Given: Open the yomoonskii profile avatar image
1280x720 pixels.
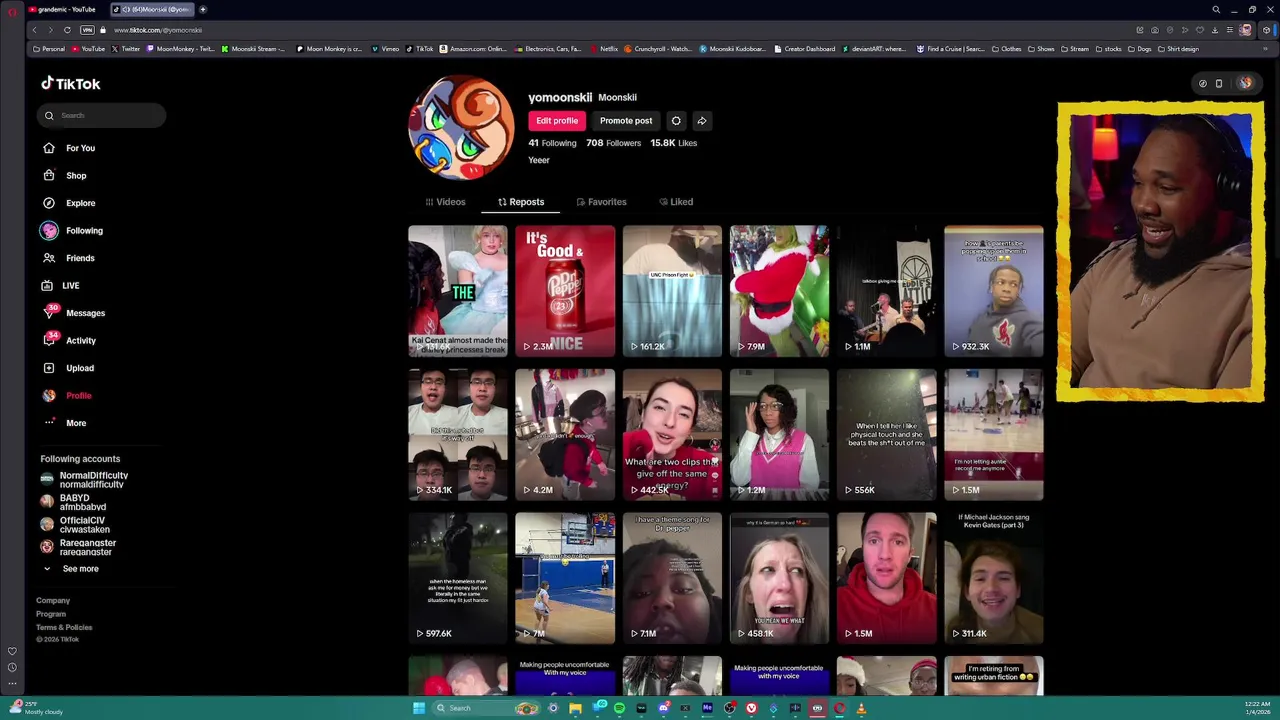Looking at the screenshot, I should pos(461,128).
